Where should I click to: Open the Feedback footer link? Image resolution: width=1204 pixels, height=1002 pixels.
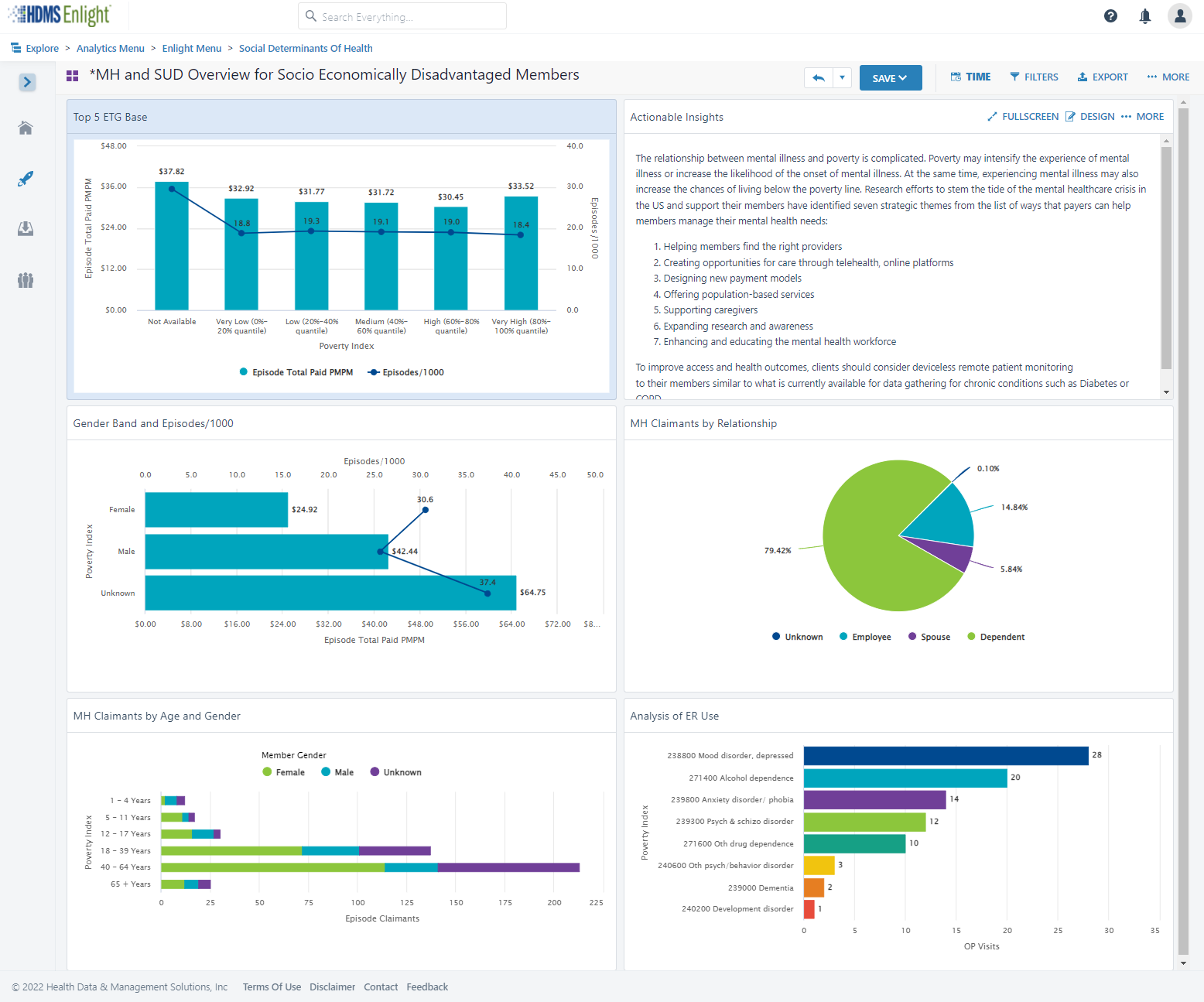(x=427, y=987)
